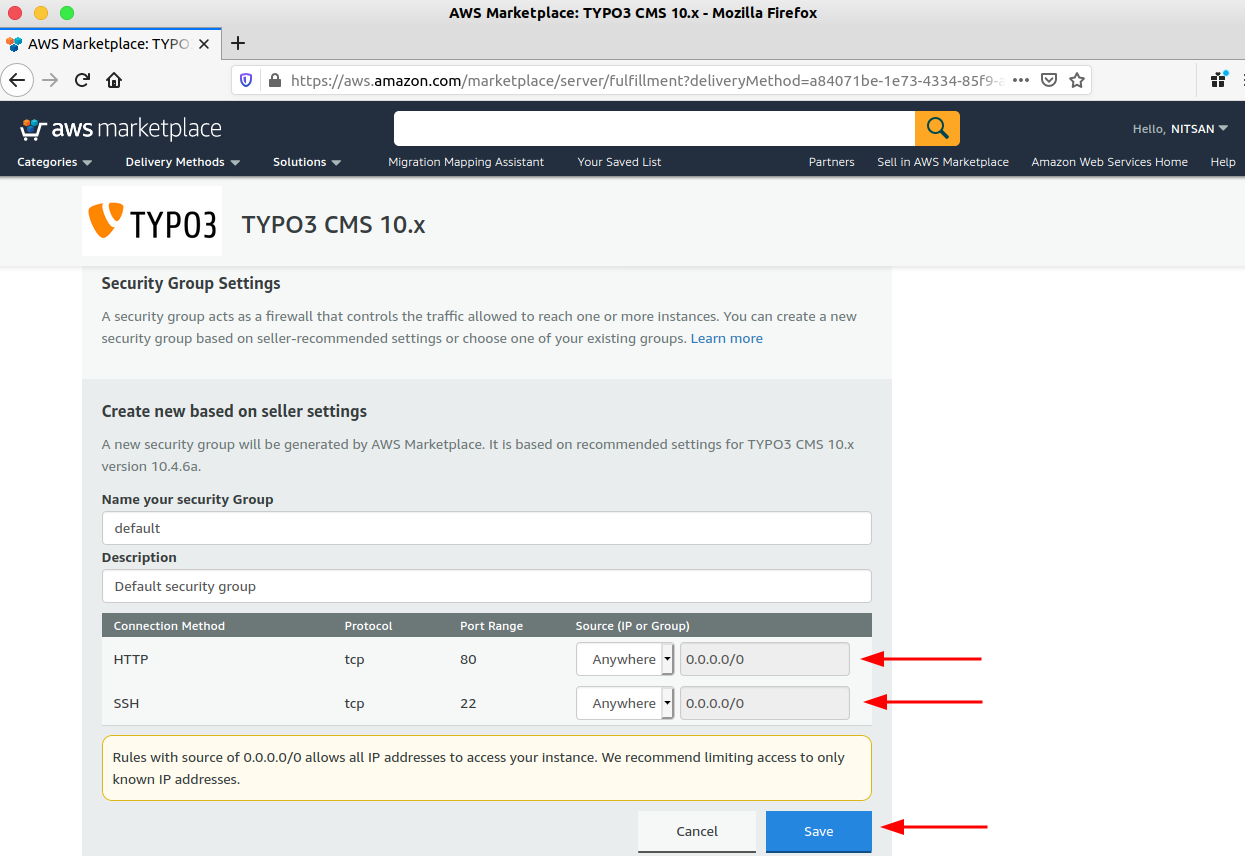
Task: Click the orange search magnifier button
Action: click(x=937, y=128)
